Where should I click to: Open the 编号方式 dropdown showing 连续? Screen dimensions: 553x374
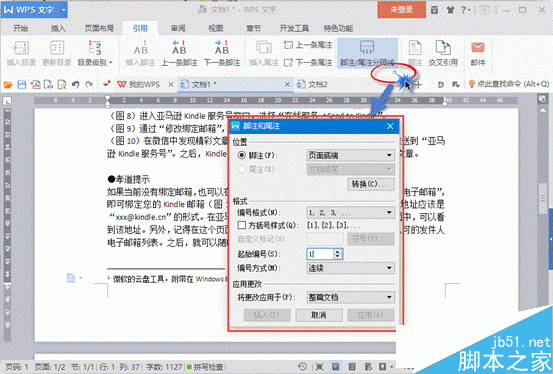(x=351, y=268)
